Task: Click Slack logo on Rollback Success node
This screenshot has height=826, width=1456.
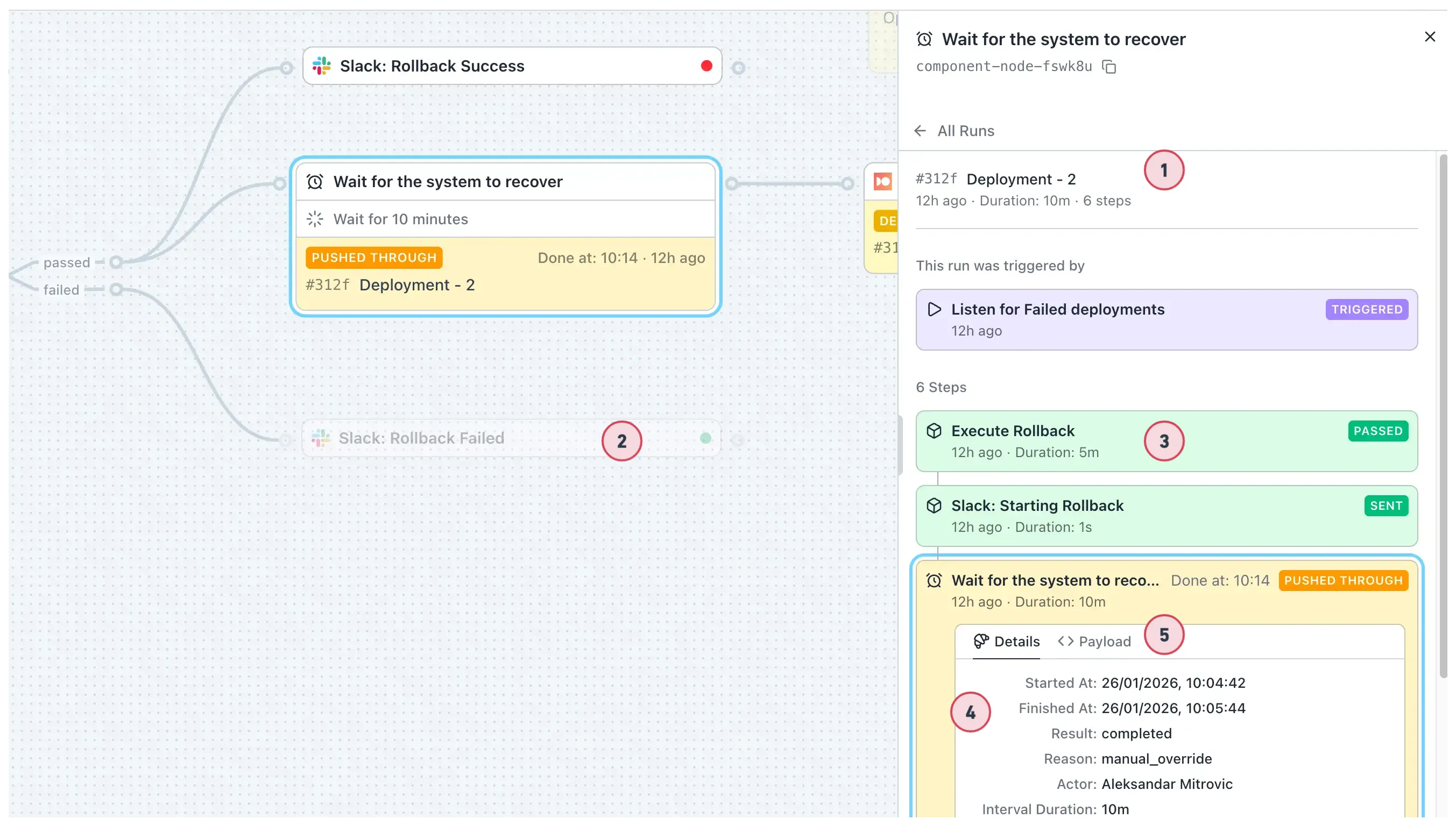Action: point(321,66)
